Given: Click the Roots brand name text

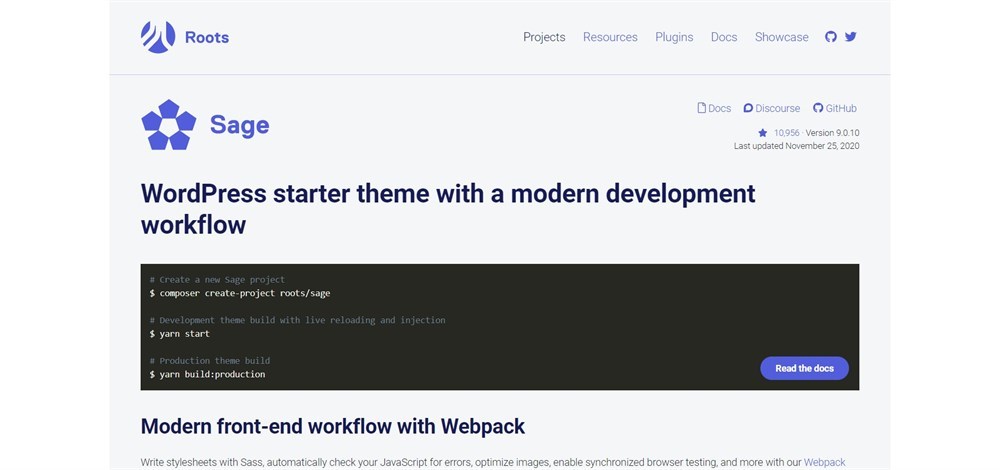Looking at the screenshot, I should tap(207, 38).
